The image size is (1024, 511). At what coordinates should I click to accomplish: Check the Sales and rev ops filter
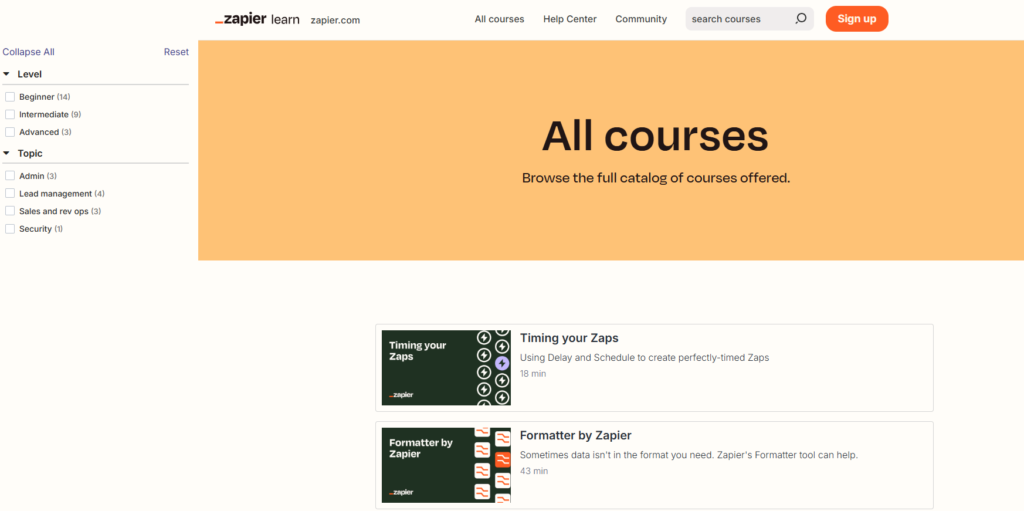pos(10,211)
